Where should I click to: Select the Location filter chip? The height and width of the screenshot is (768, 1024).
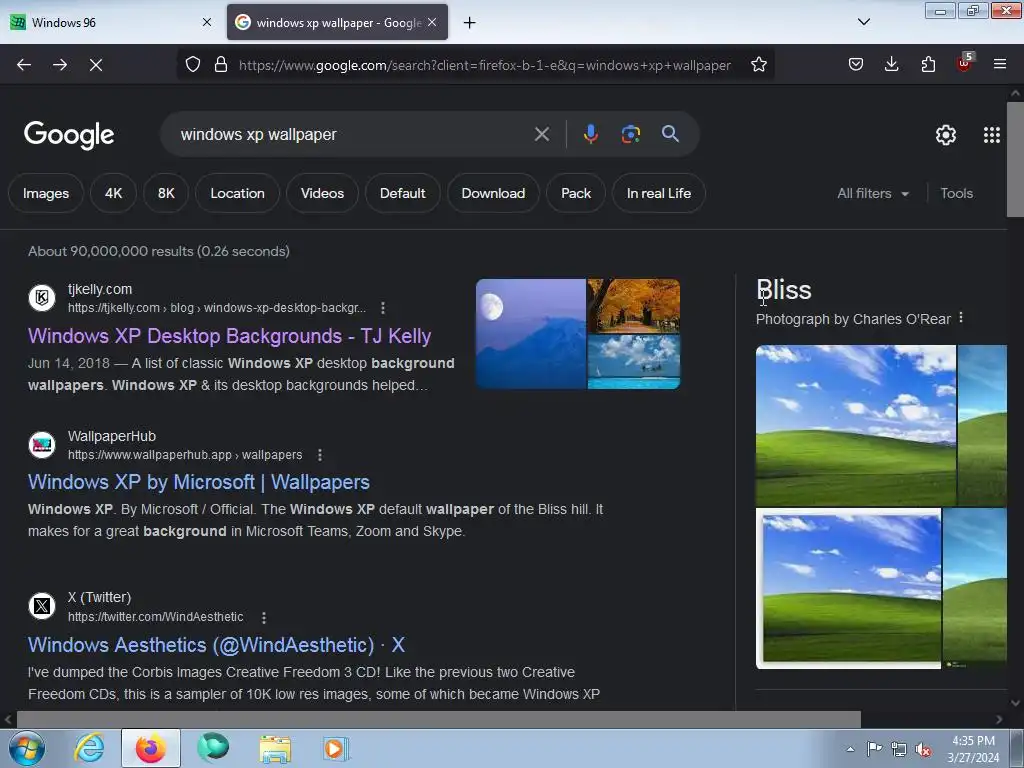238,193
